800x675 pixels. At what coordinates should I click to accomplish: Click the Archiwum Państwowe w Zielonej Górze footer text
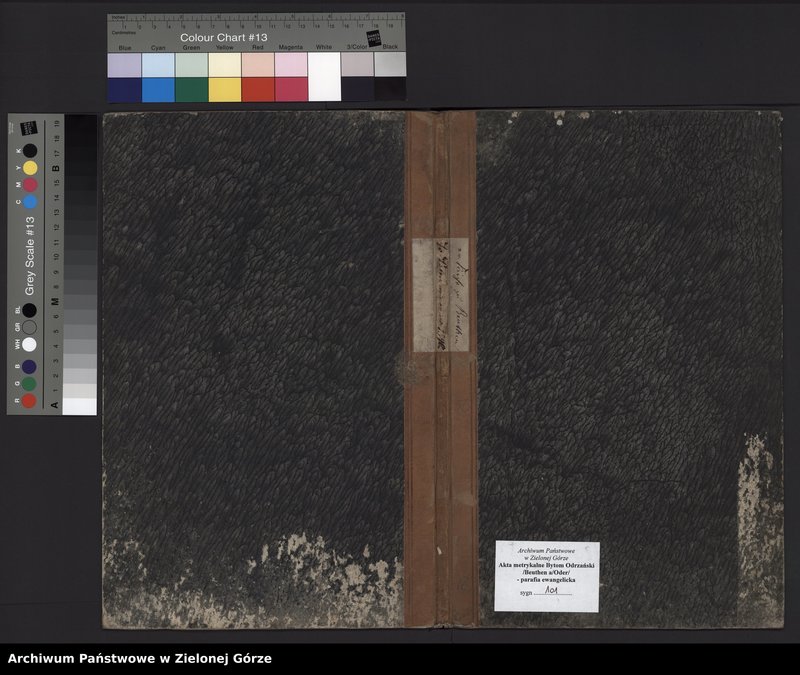140,657
